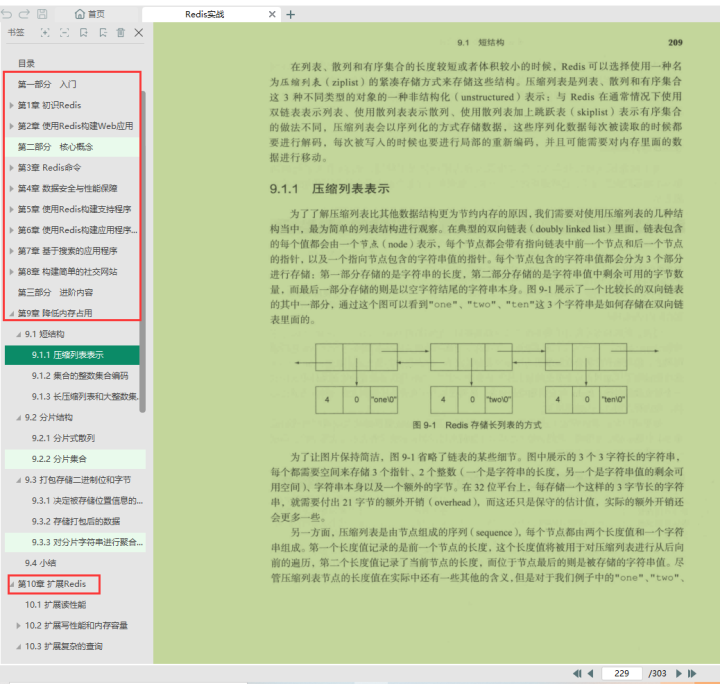This screenshot has width=720, height=684.
Task: Open bookmark 9.3.1 决定被存储位置信息的
Action: point(87,500)
